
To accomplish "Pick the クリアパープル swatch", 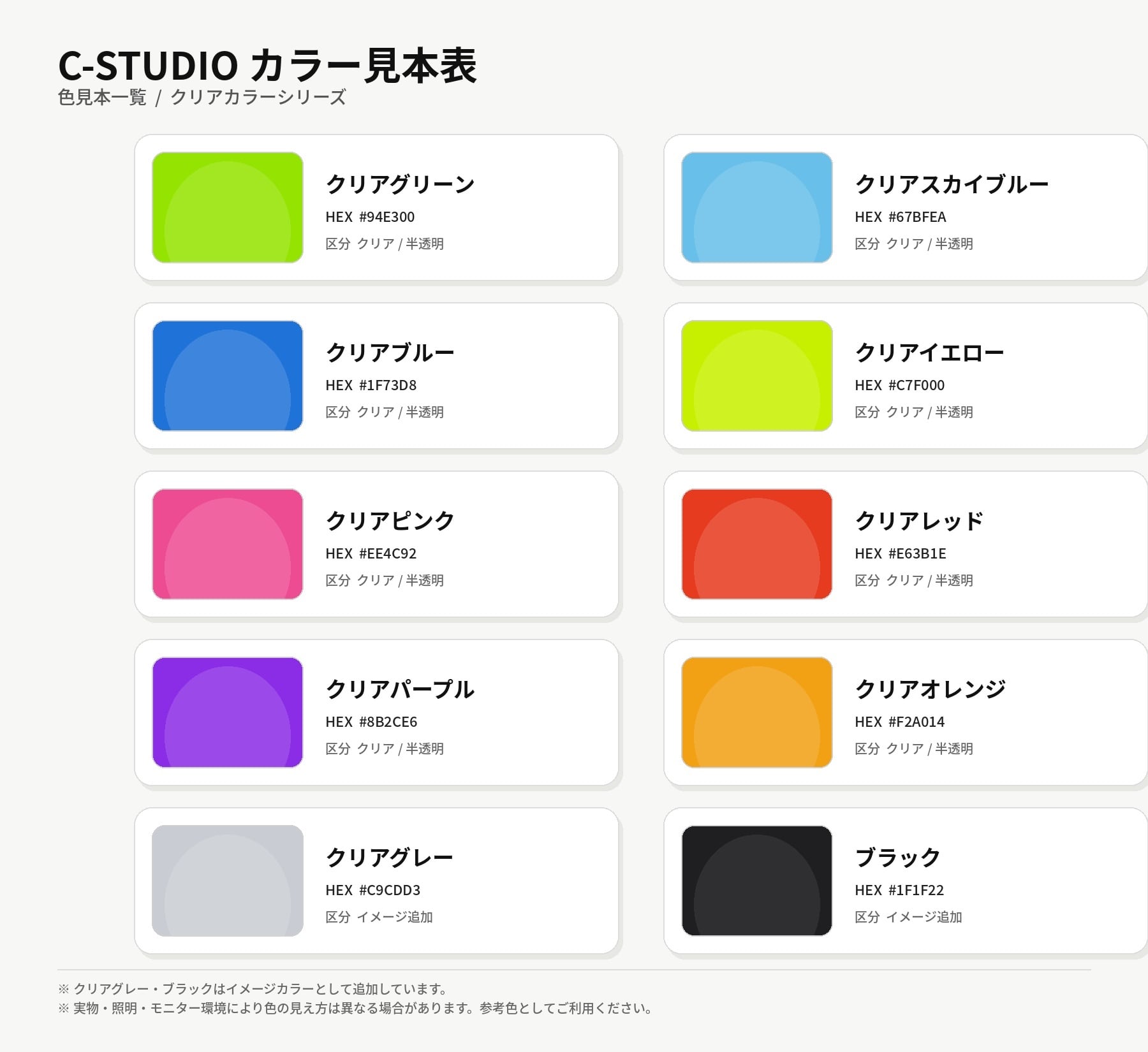I will tap(228, 712).
